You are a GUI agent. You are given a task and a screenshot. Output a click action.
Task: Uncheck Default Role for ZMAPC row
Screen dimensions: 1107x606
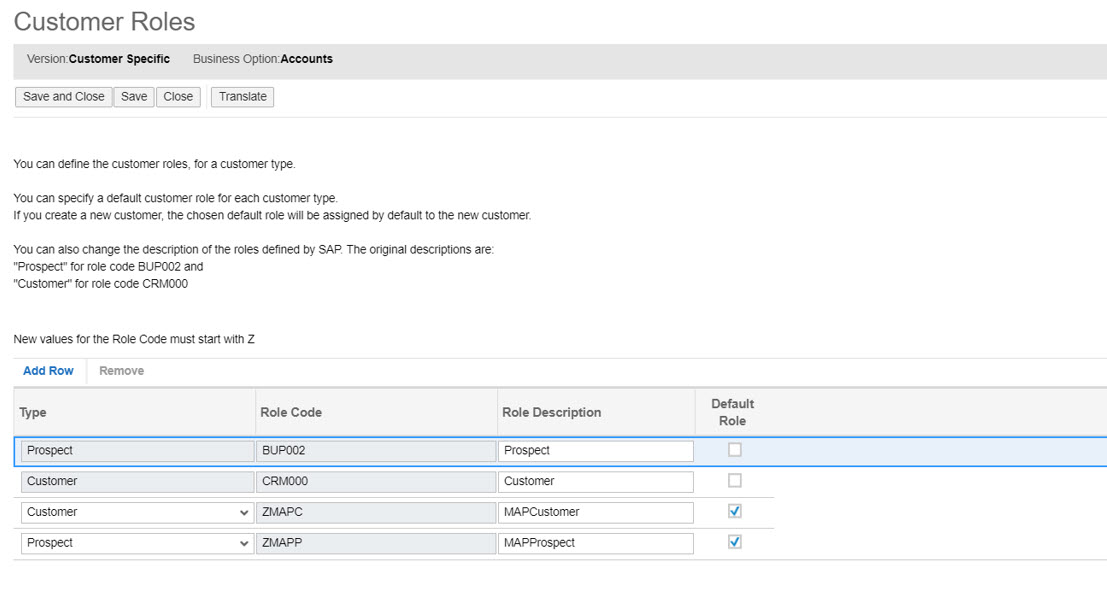(735, 511)
